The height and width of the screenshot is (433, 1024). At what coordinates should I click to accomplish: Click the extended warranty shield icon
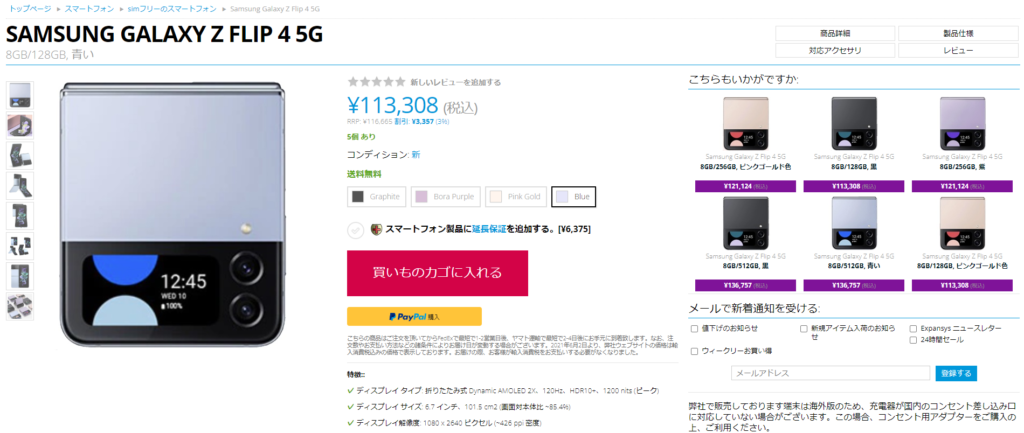click(376, 229)
